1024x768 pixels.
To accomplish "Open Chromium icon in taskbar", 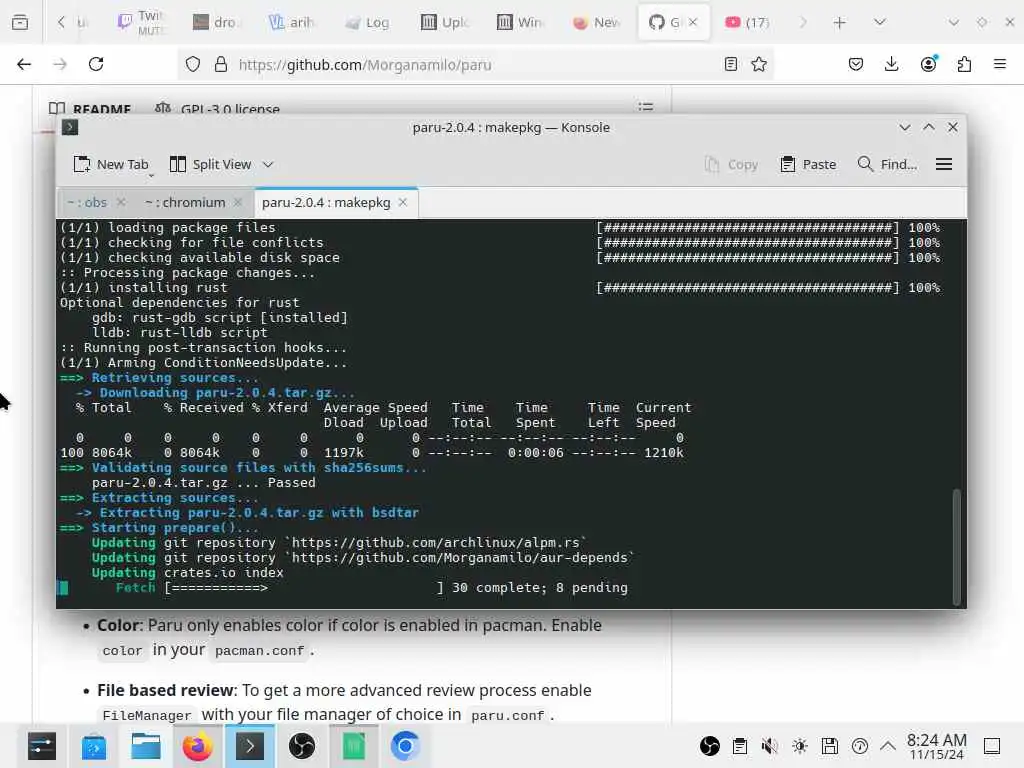I will click(x=405, y=746).
